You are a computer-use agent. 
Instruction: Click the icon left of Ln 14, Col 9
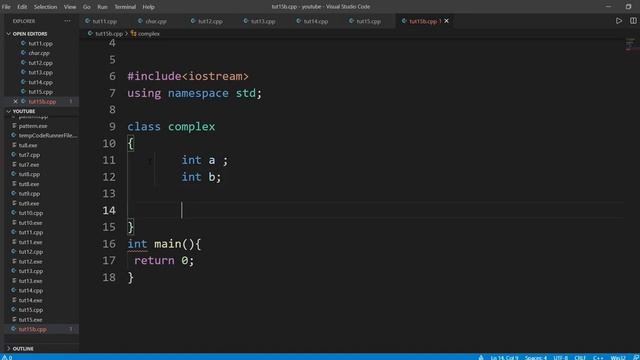coord(481,357)
